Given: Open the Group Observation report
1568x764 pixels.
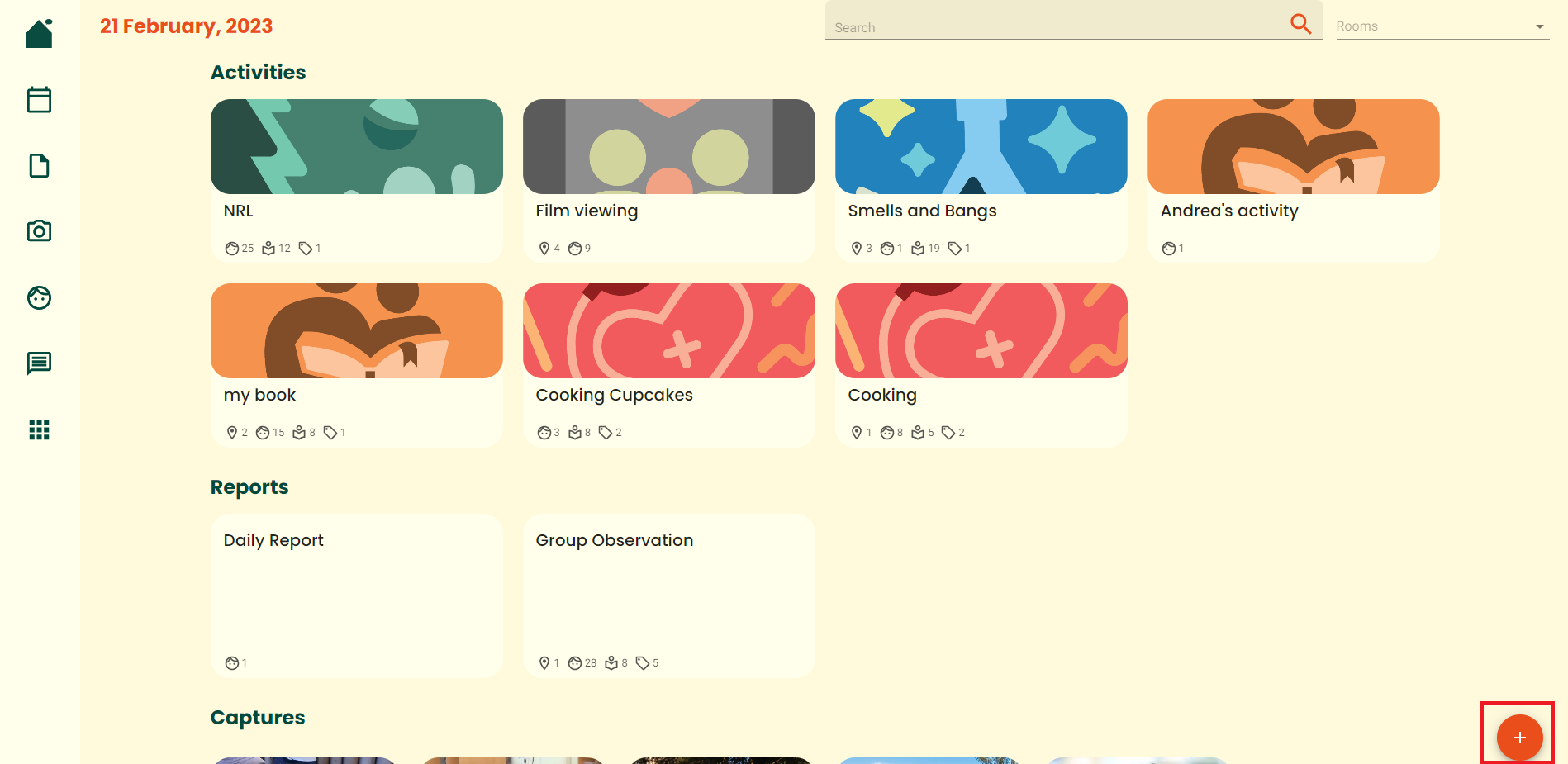Looking at the screenshot, I should [669, 596].
